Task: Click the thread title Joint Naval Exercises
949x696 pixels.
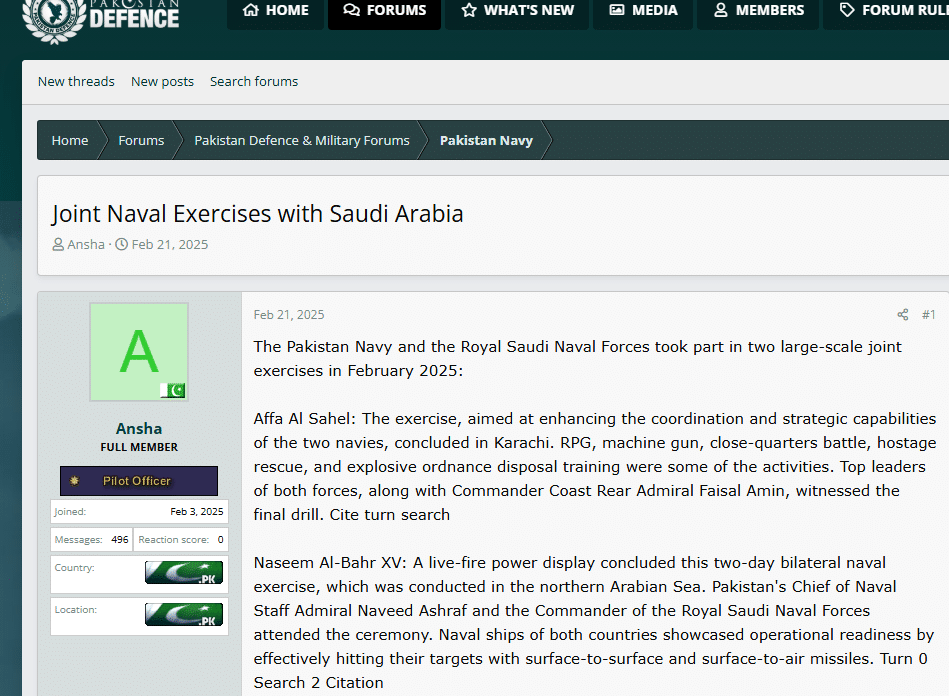Action: pyautogui.click(x=257, y=214)
